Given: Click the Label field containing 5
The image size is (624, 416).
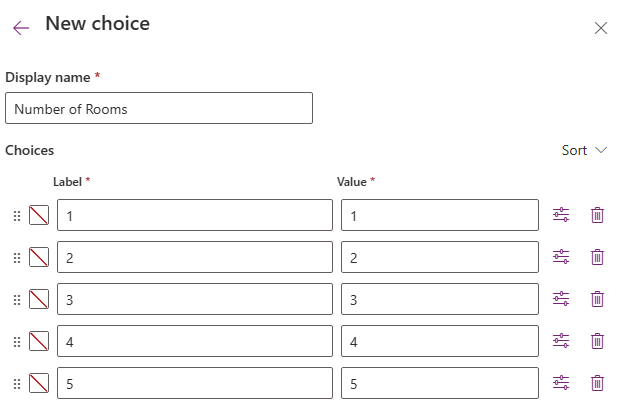Looking at the screenshot, I should pos(195,383).
